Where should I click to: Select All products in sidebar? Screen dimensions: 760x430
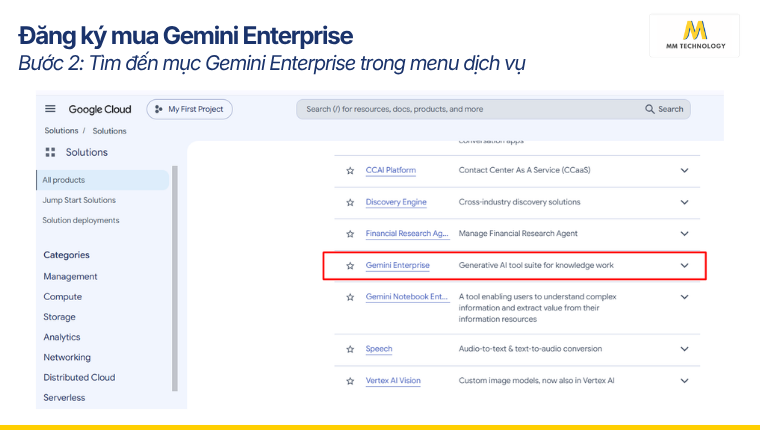pos(103,180)
